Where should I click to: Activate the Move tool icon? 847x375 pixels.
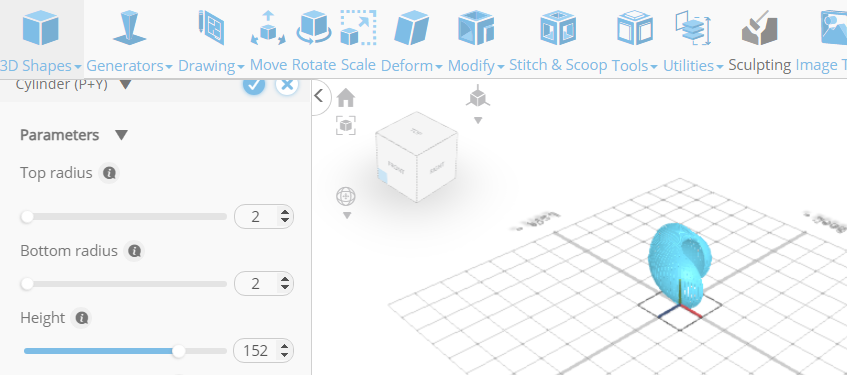coord(268,28)
